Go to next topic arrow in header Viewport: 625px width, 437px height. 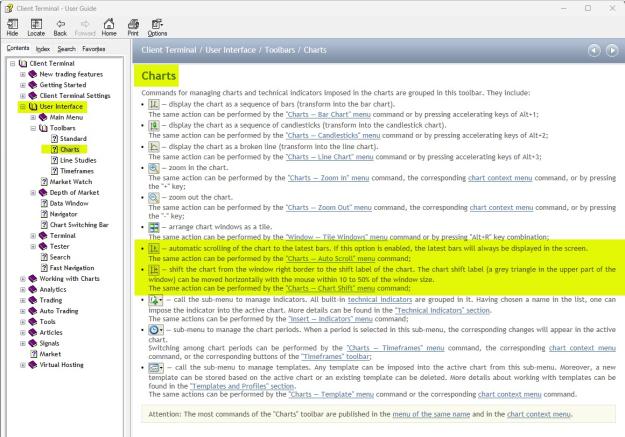point(612,50)
